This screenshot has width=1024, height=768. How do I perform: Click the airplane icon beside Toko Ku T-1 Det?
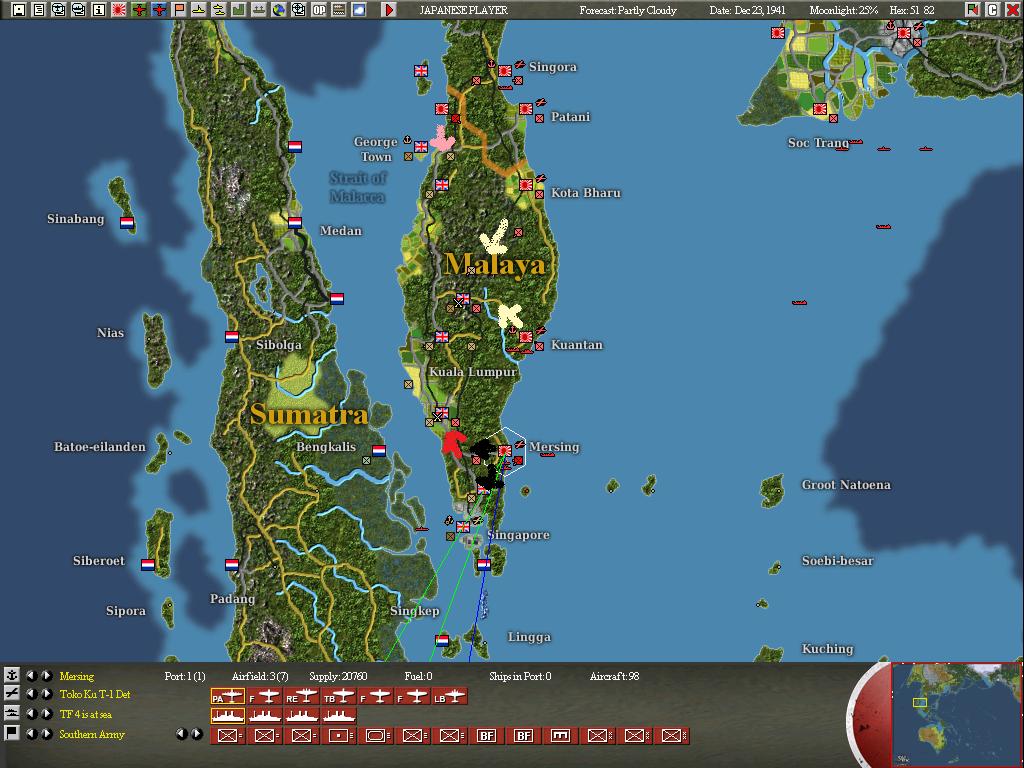tap(12, 694)
